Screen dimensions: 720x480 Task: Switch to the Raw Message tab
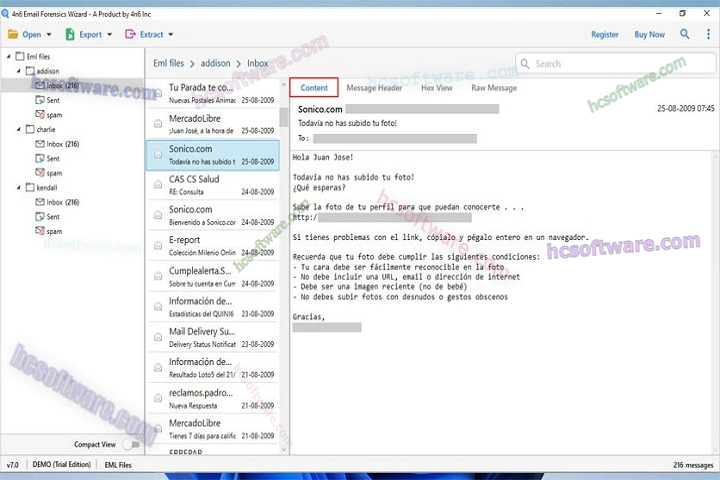click(494, 88)
